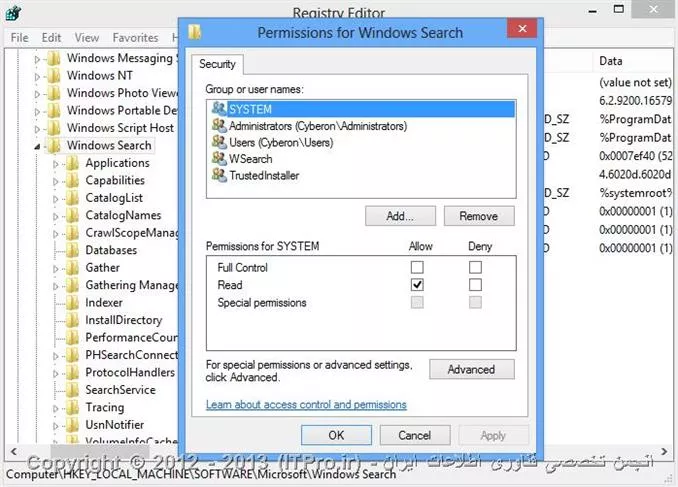This screenshot has height=487, width=678.
Task: Close the Permissions for Windows Search dialog
Action: click(522, 29)
